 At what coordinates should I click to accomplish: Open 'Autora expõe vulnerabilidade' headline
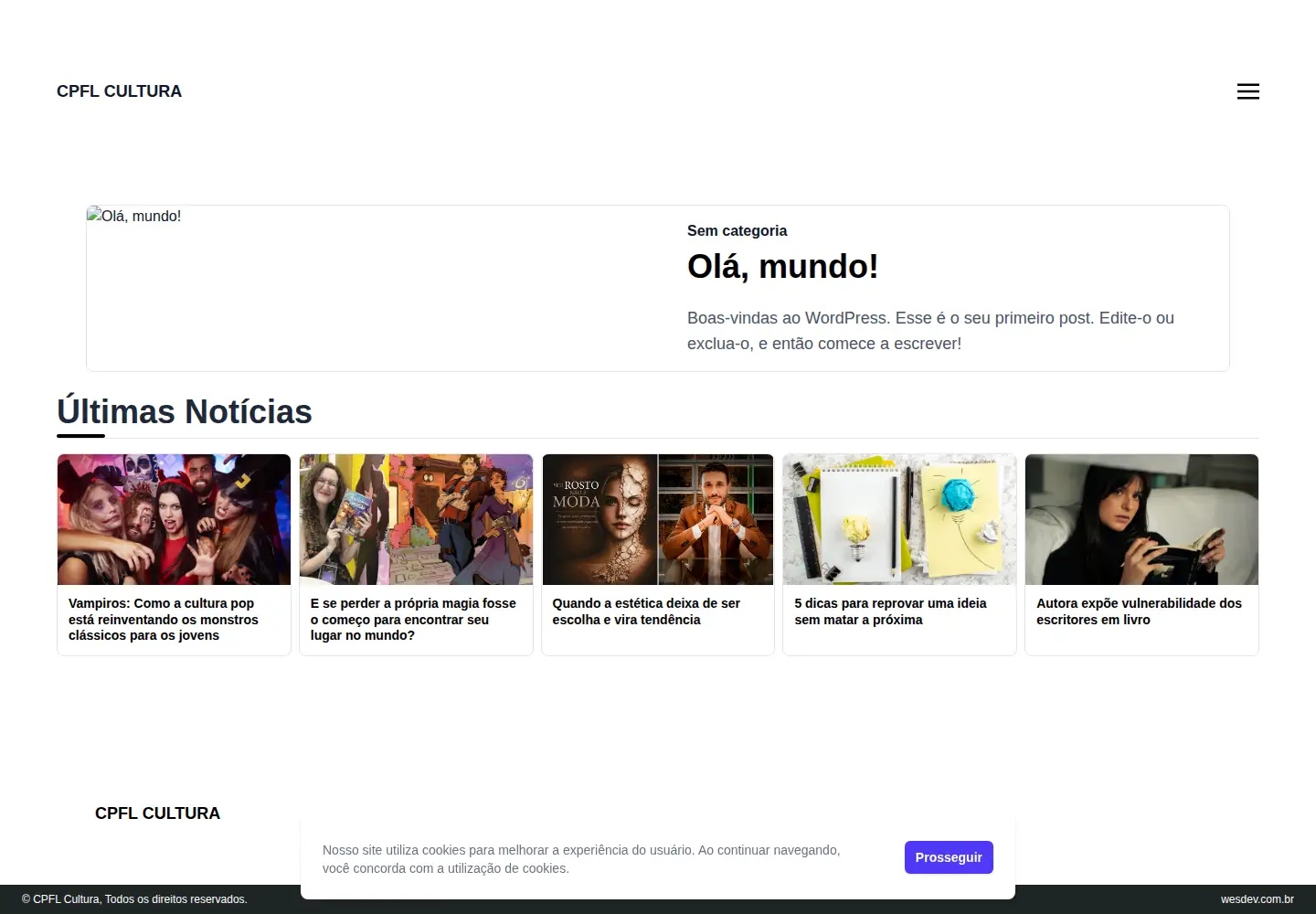pos(1139,611)
